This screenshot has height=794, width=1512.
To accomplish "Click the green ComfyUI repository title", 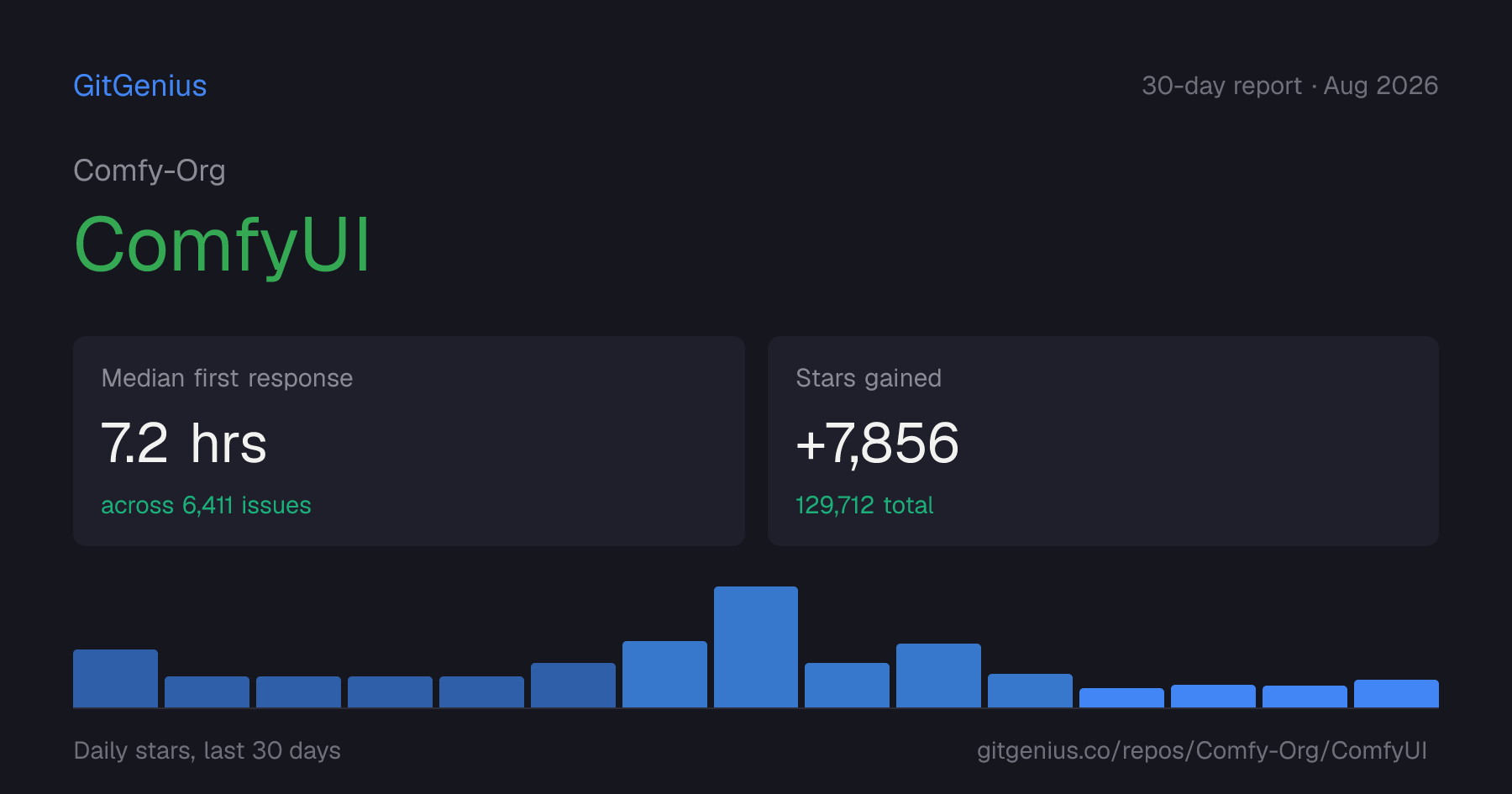I will [223, 245].
